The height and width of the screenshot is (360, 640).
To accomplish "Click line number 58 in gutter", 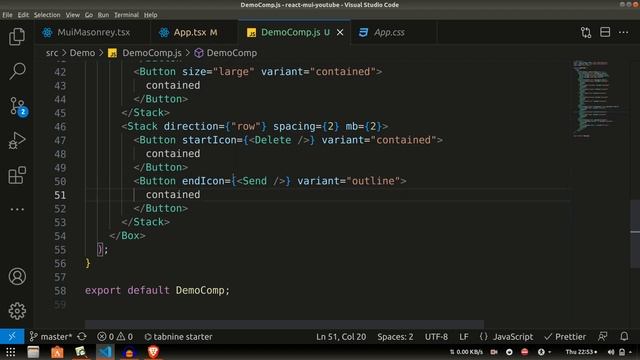I will (60, 291).
